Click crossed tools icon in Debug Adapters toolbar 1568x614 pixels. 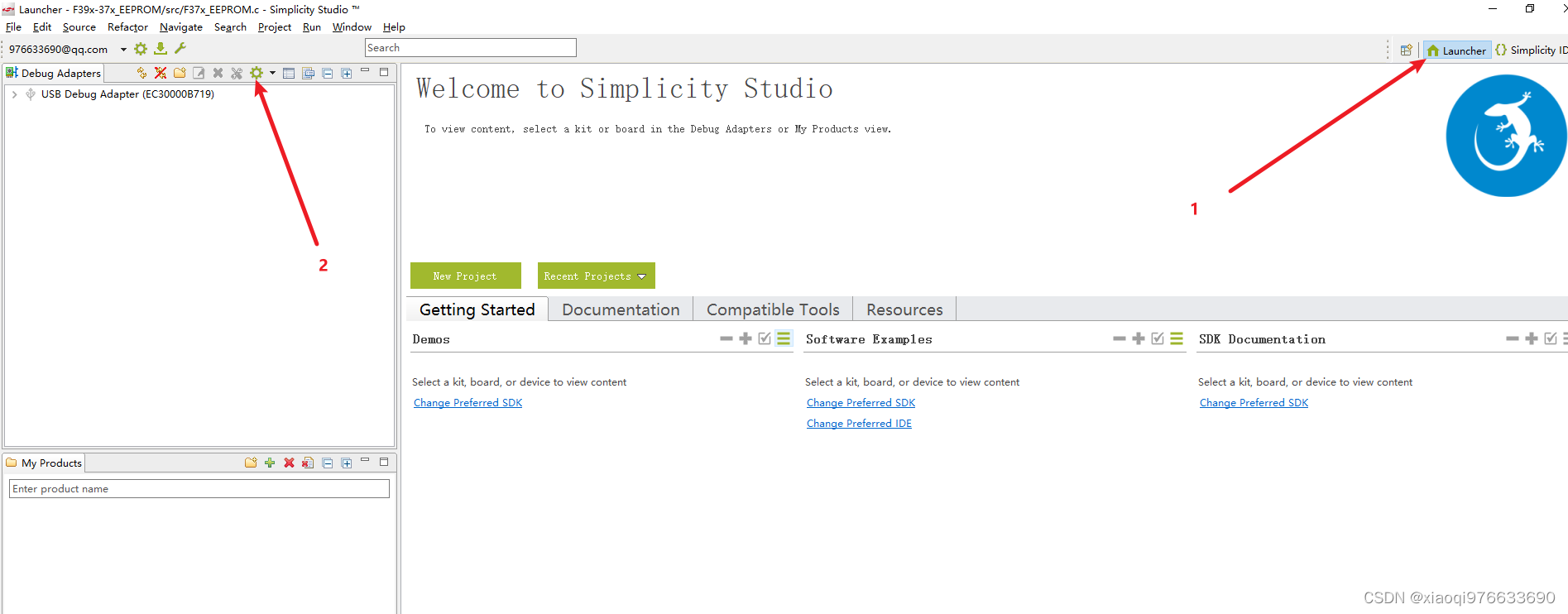(x=237, y=73)
